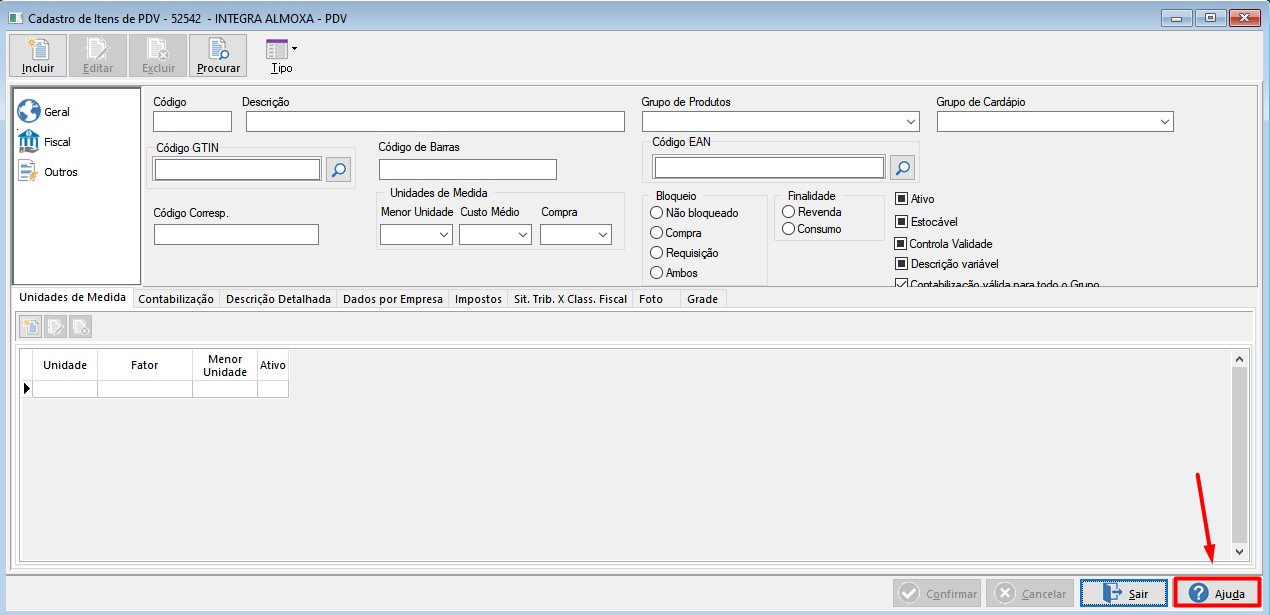
Task: Switch to the Impostos tab
Action: 478,299
